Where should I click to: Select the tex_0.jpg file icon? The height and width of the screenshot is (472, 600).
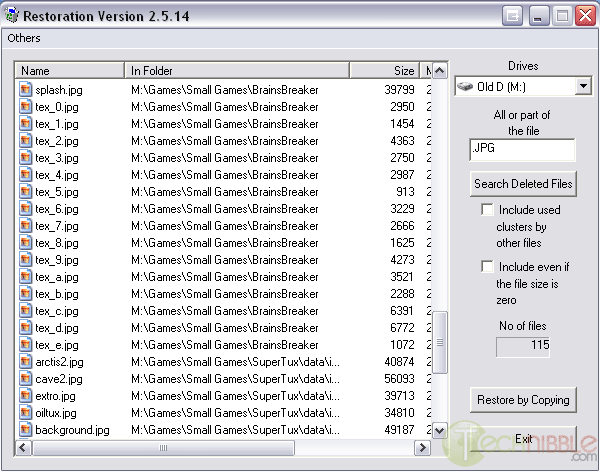coord(26,107)
